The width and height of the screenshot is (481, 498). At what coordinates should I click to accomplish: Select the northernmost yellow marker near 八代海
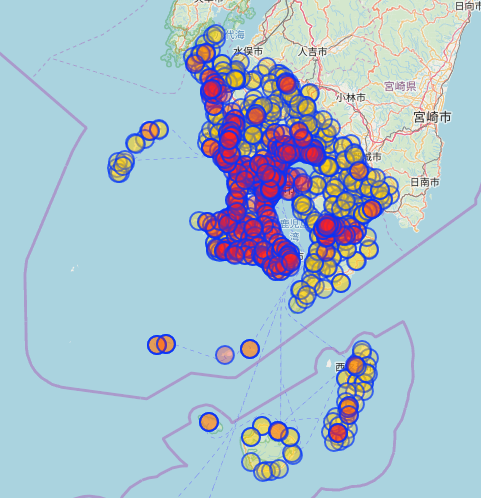[215, 35]
